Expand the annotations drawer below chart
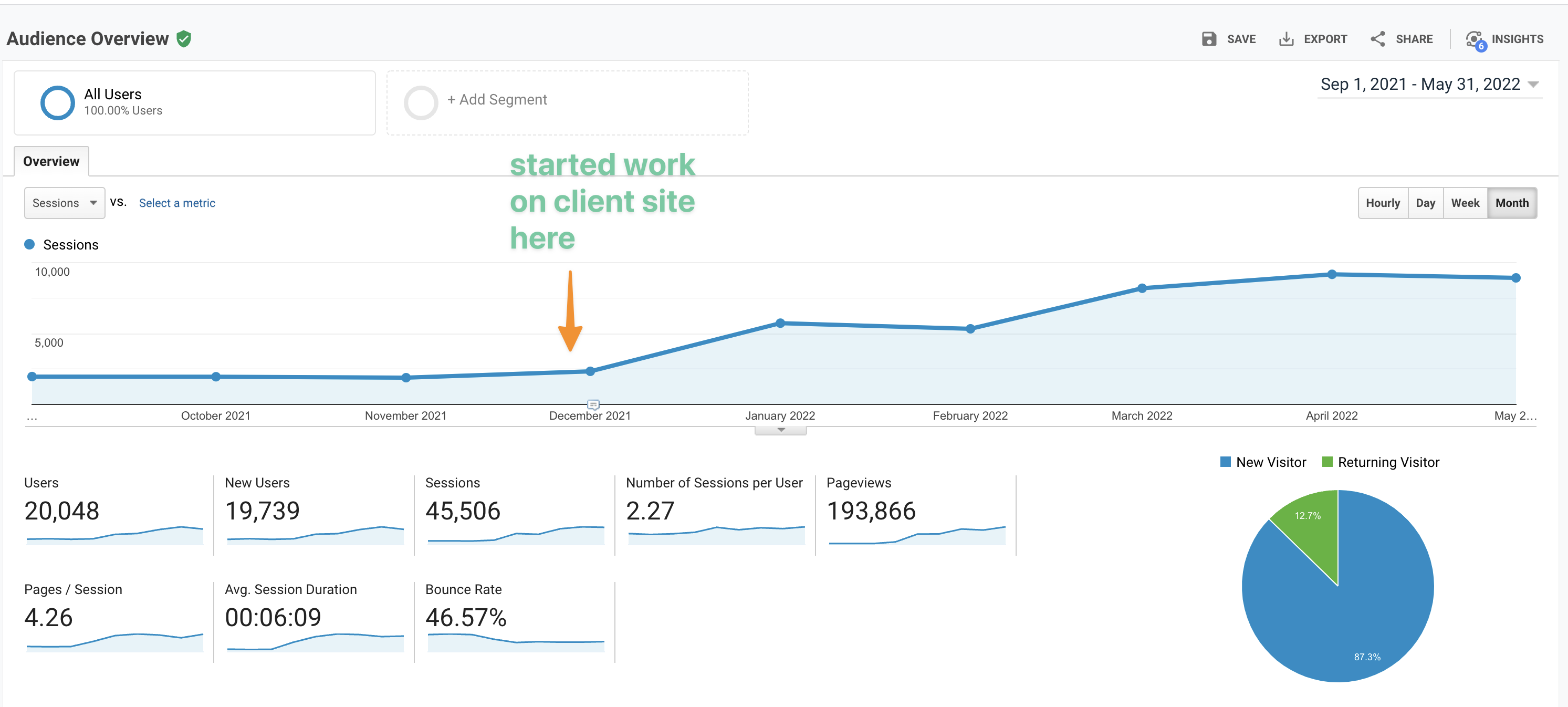Screen dimensions: 1568x707 click(780, 431)
